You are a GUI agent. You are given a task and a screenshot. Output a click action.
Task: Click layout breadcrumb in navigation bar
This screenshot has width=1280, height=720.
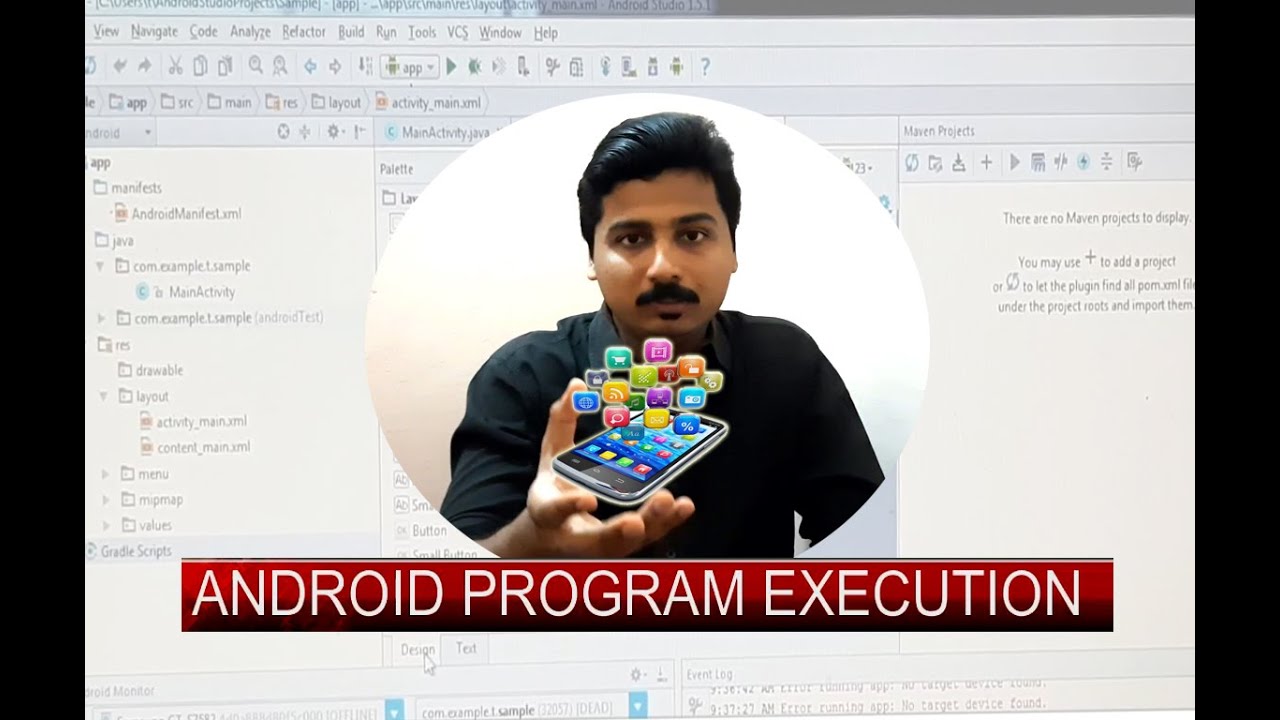tap(336, 102)
